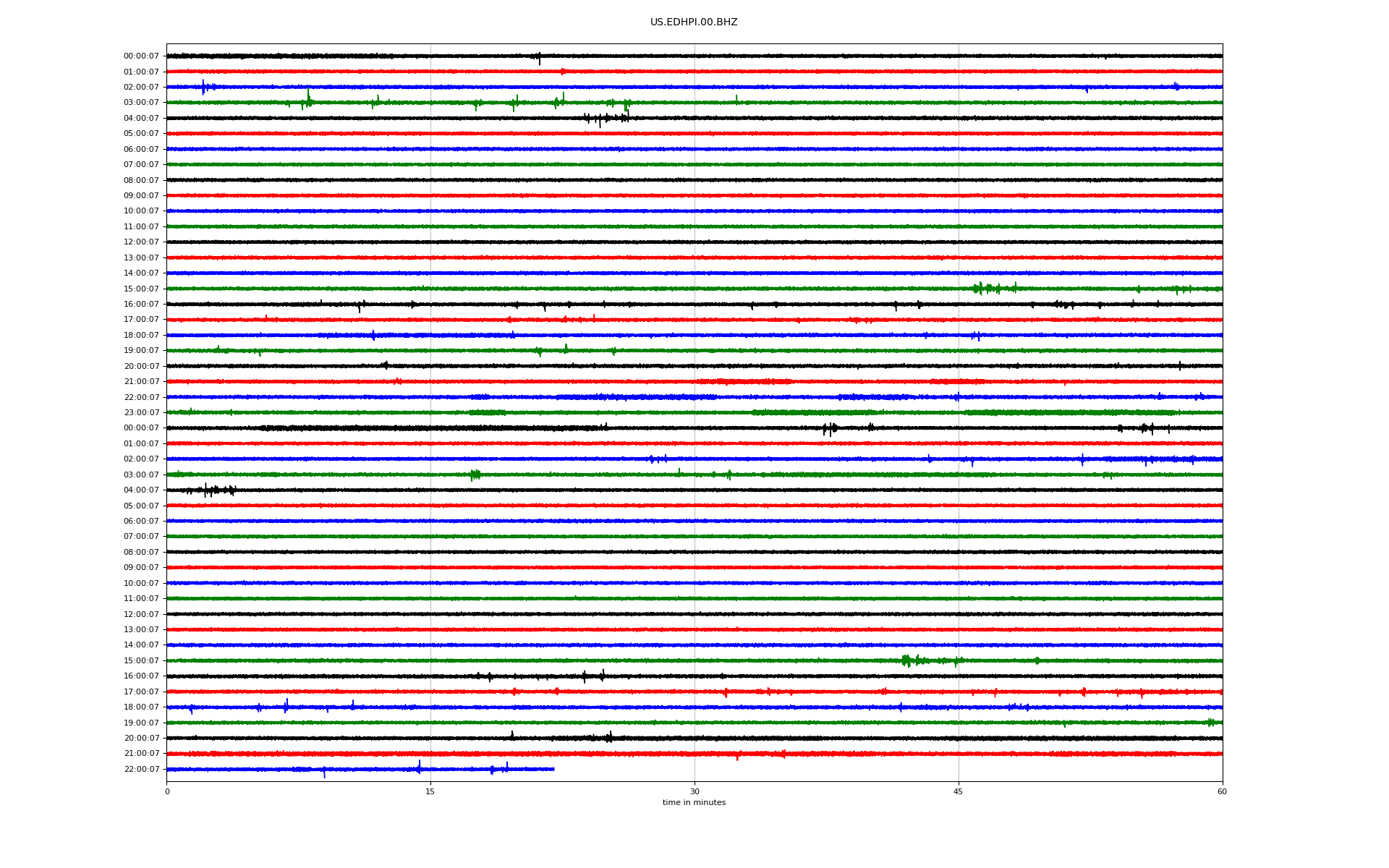Click the 23:00:07 row time label
Viewport: 1389px width, 868px height.
point(141,413)
